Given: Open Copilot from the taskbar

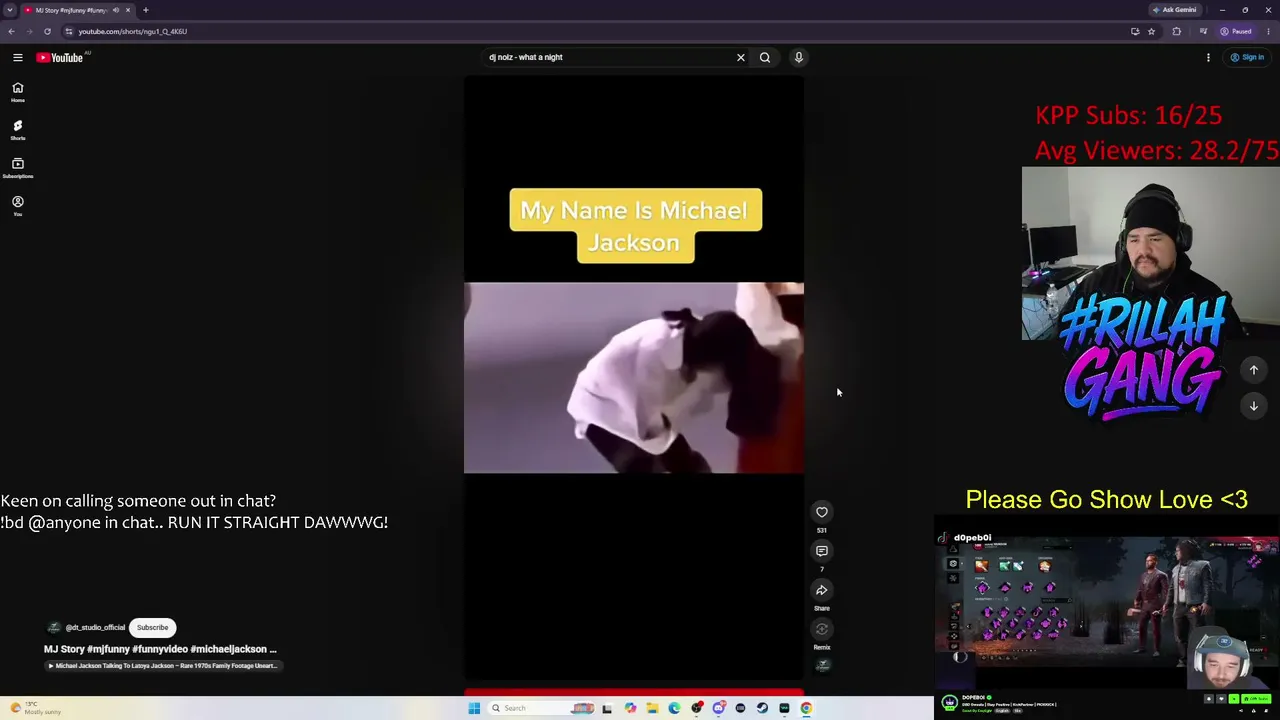Looking at the screenshot, I should click(x=630, y=708).
